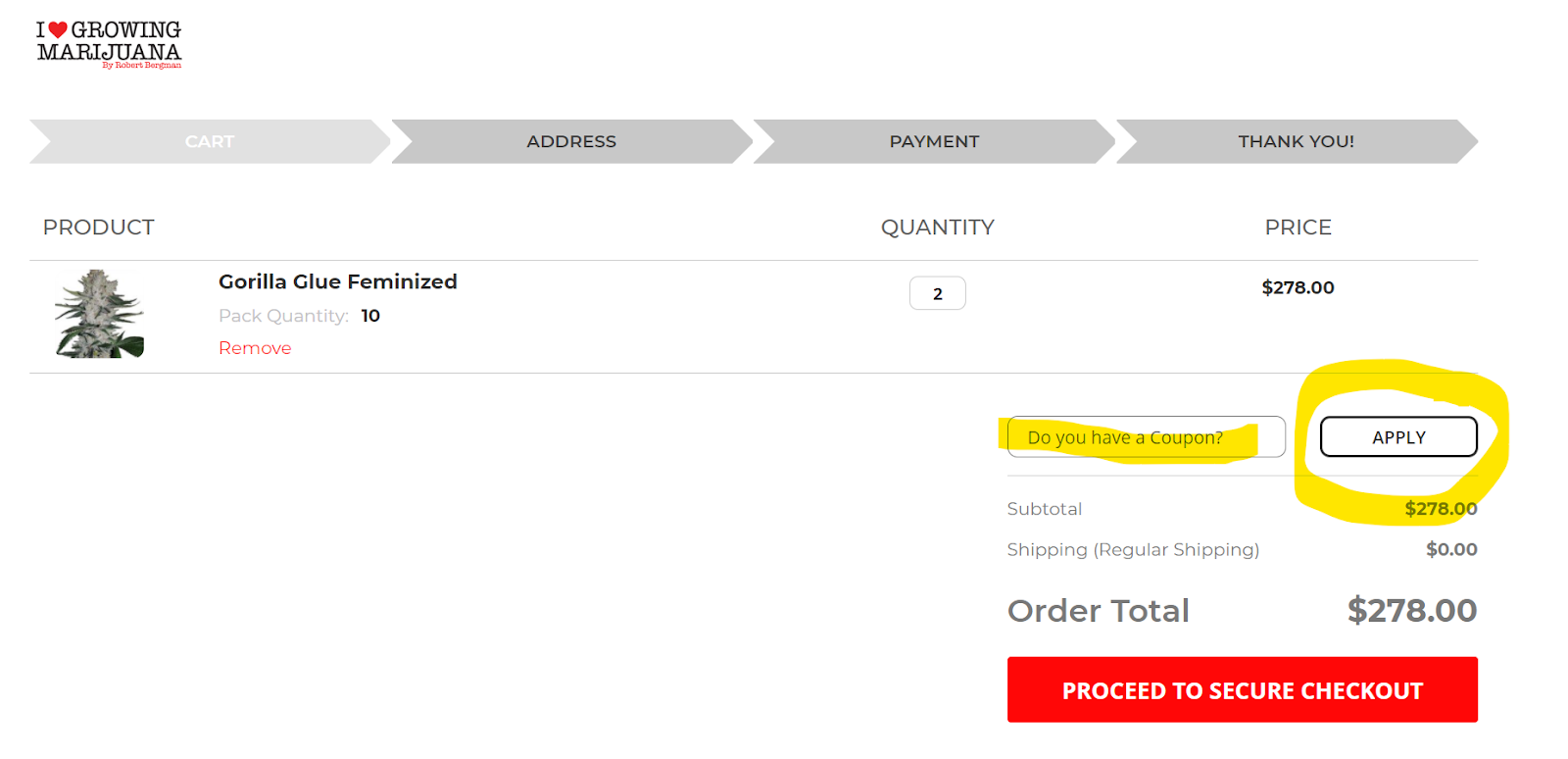Click the red heart in the logo

[x=58, y=30]
